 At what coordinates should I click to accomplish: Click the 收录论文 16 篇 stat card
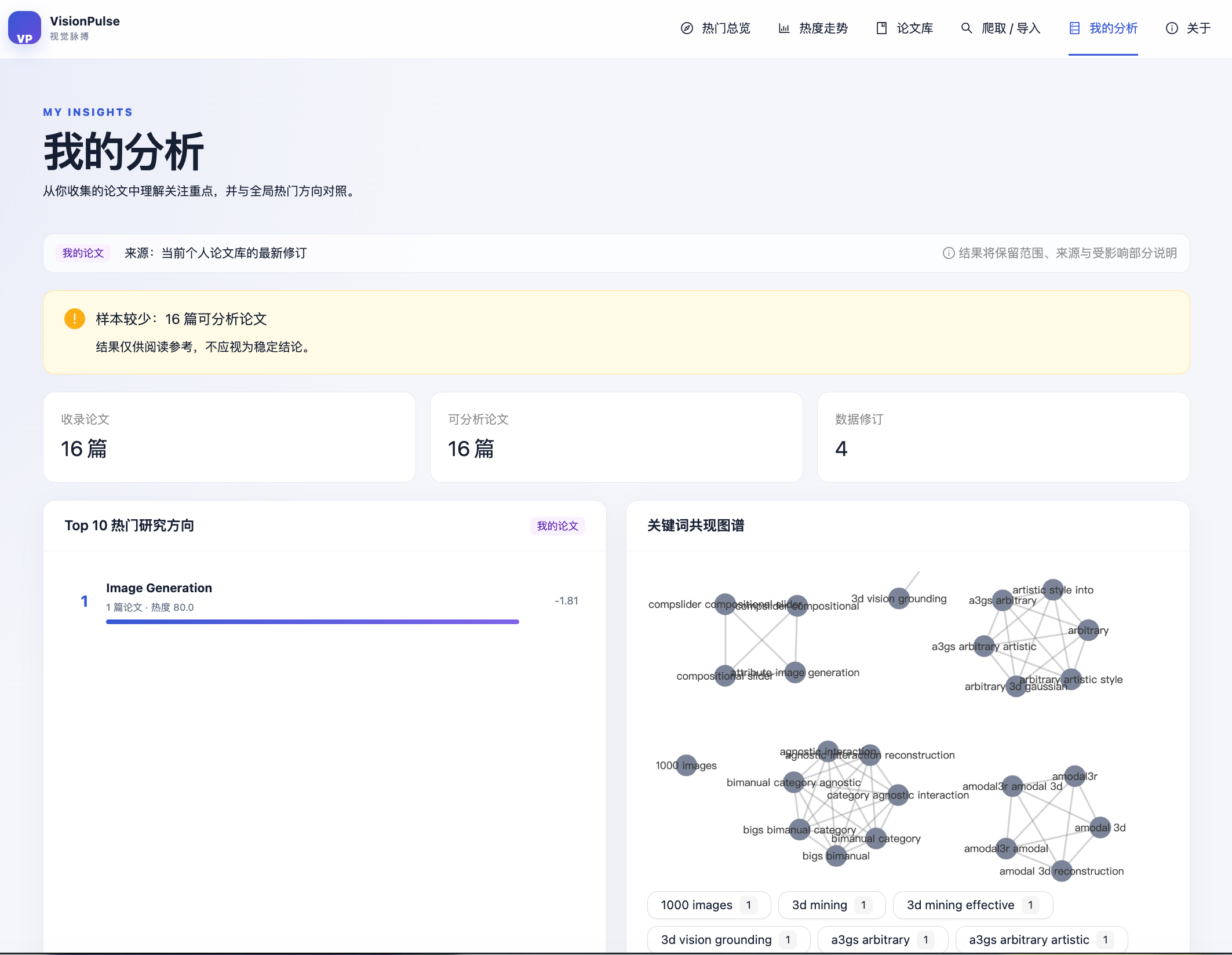[229, 438]
